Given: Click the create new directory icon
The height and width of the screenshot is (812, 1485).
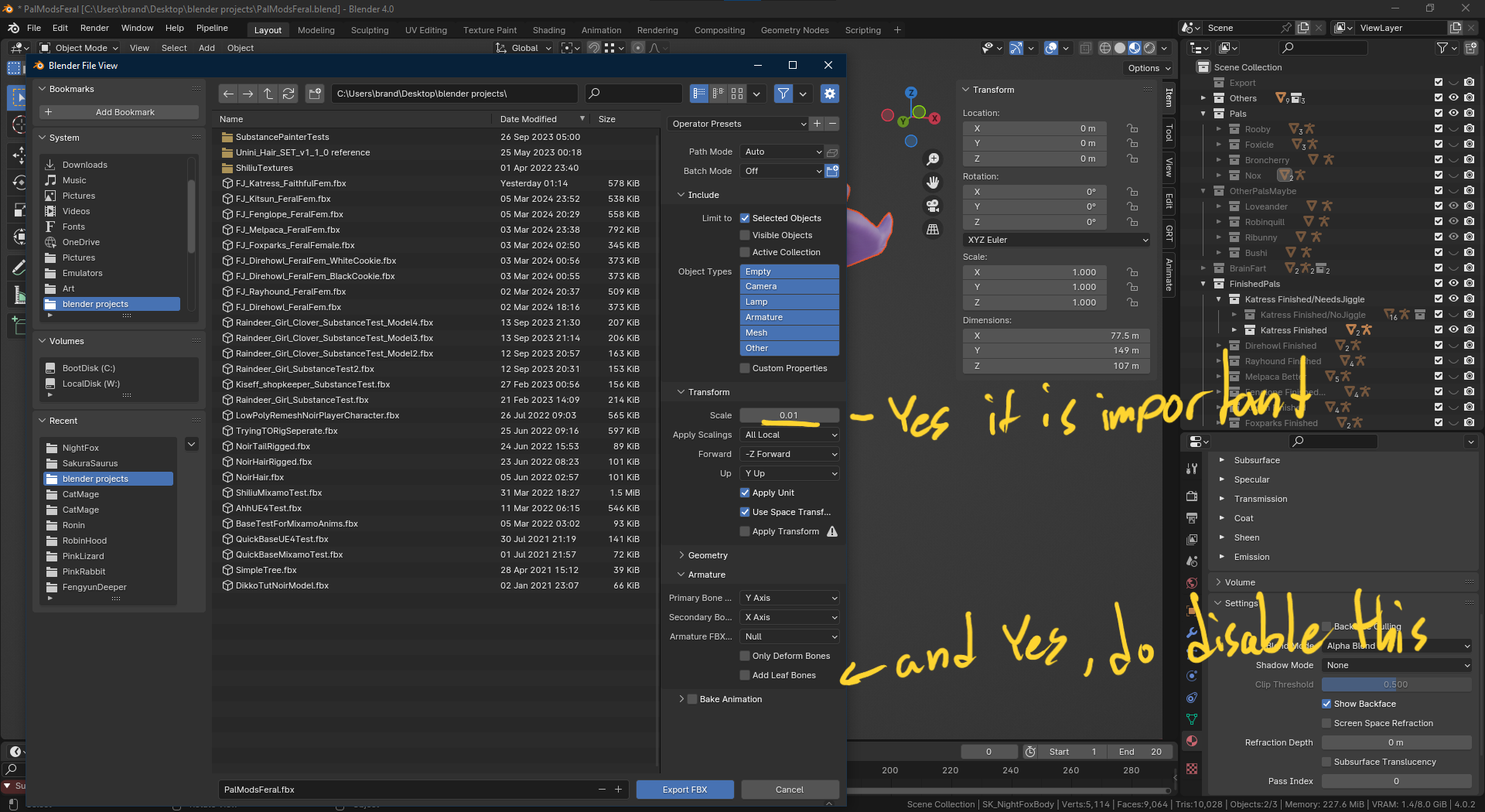Looking at the screenshot, I should tap(315, 94).
